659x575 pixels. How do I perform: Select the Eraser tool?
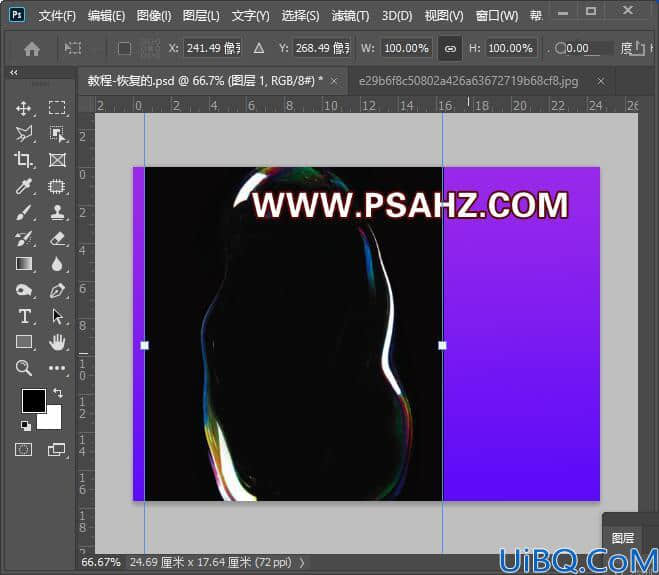coord(57,239)
